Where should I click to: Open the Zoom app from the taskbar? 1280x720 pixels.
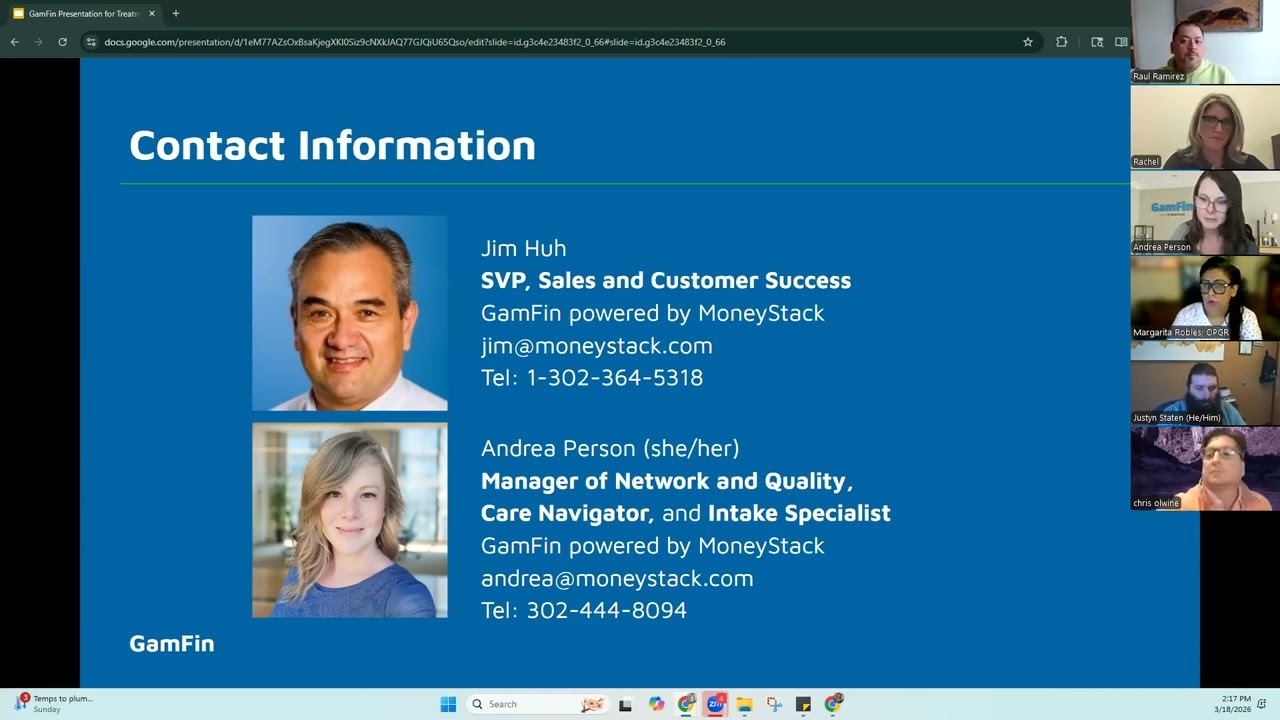pyautogui.click(x=715, y=704)
